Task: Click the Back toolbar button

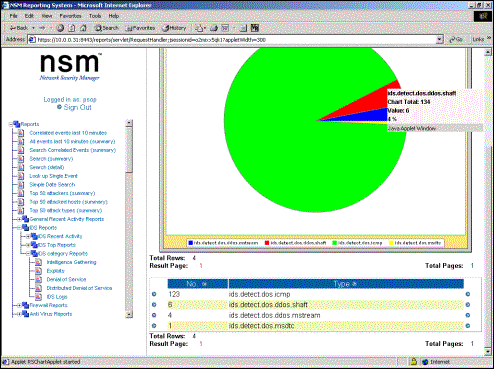Action: 19,28
